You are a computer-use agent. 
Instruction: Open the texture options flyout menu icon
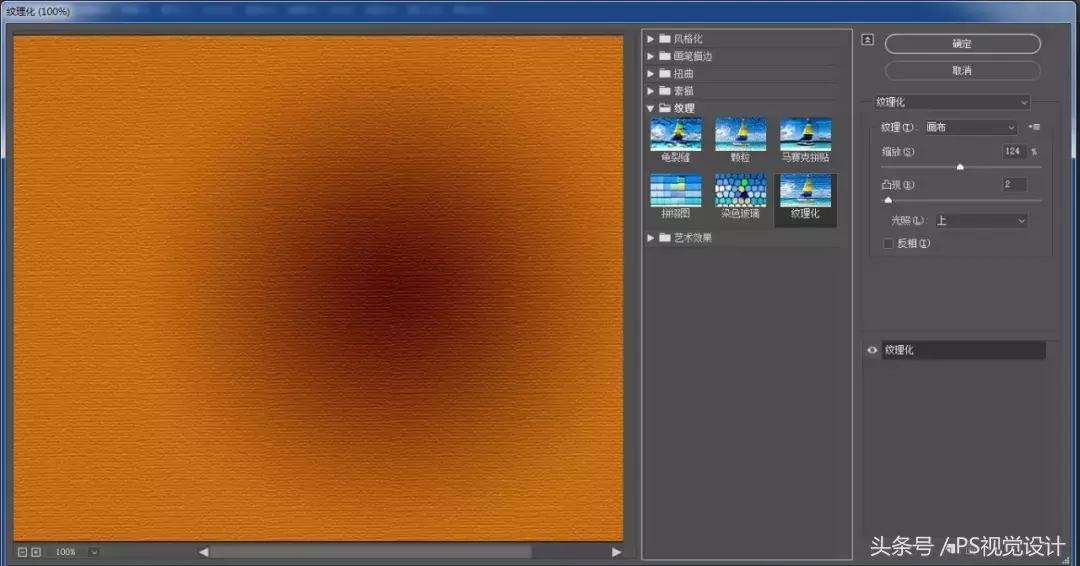coord(1034,127)
